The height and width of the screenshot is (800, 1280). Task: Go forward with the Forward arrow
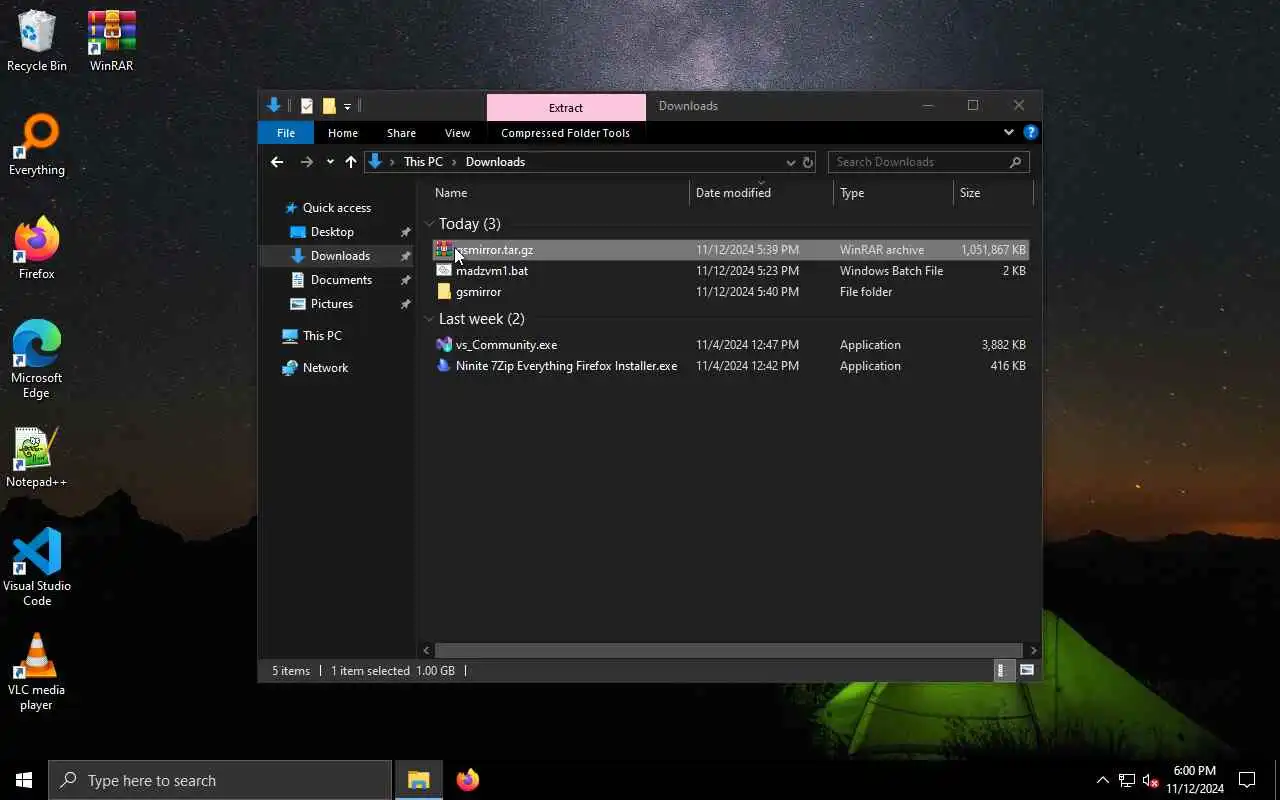tap(307, 162)
